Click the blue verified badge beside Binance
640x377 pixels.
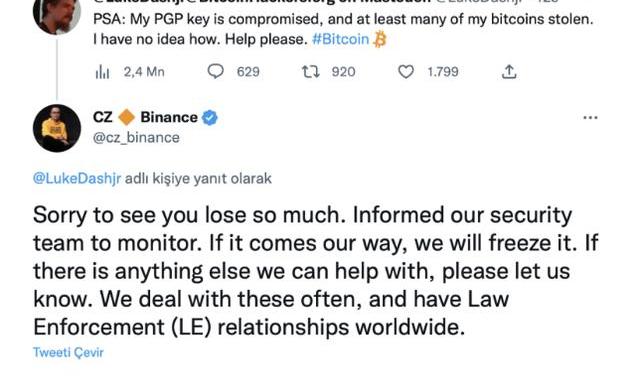pyautogui.click(x=210, y=118)
